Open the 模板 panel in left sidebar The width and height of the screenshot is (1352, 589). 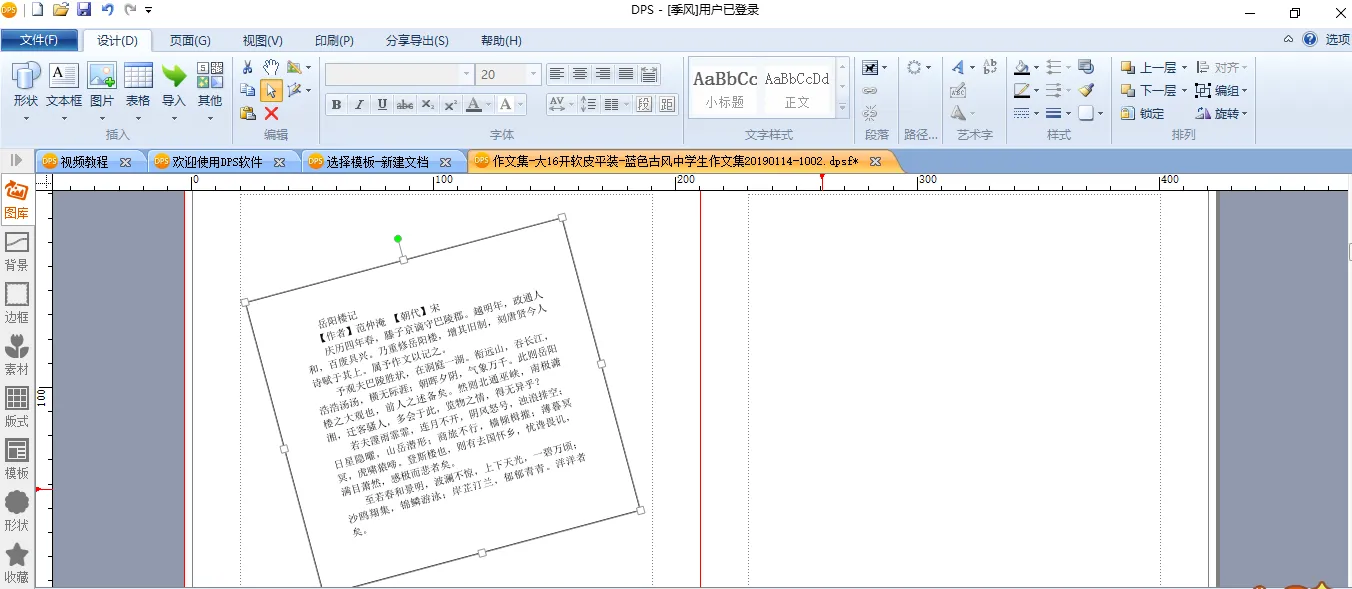point(17,458)
